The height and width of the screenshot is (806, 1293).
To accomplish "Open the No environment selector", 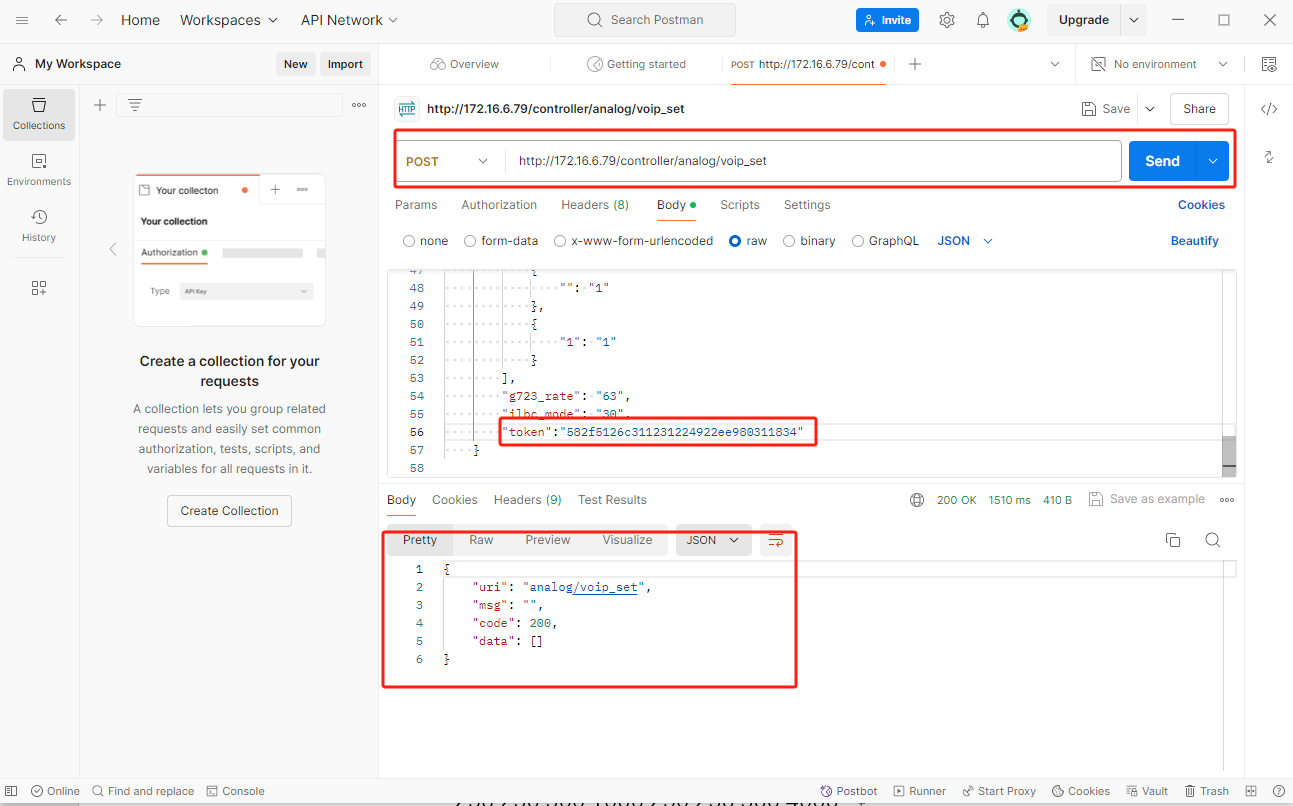I will [x=1159, y=64].
